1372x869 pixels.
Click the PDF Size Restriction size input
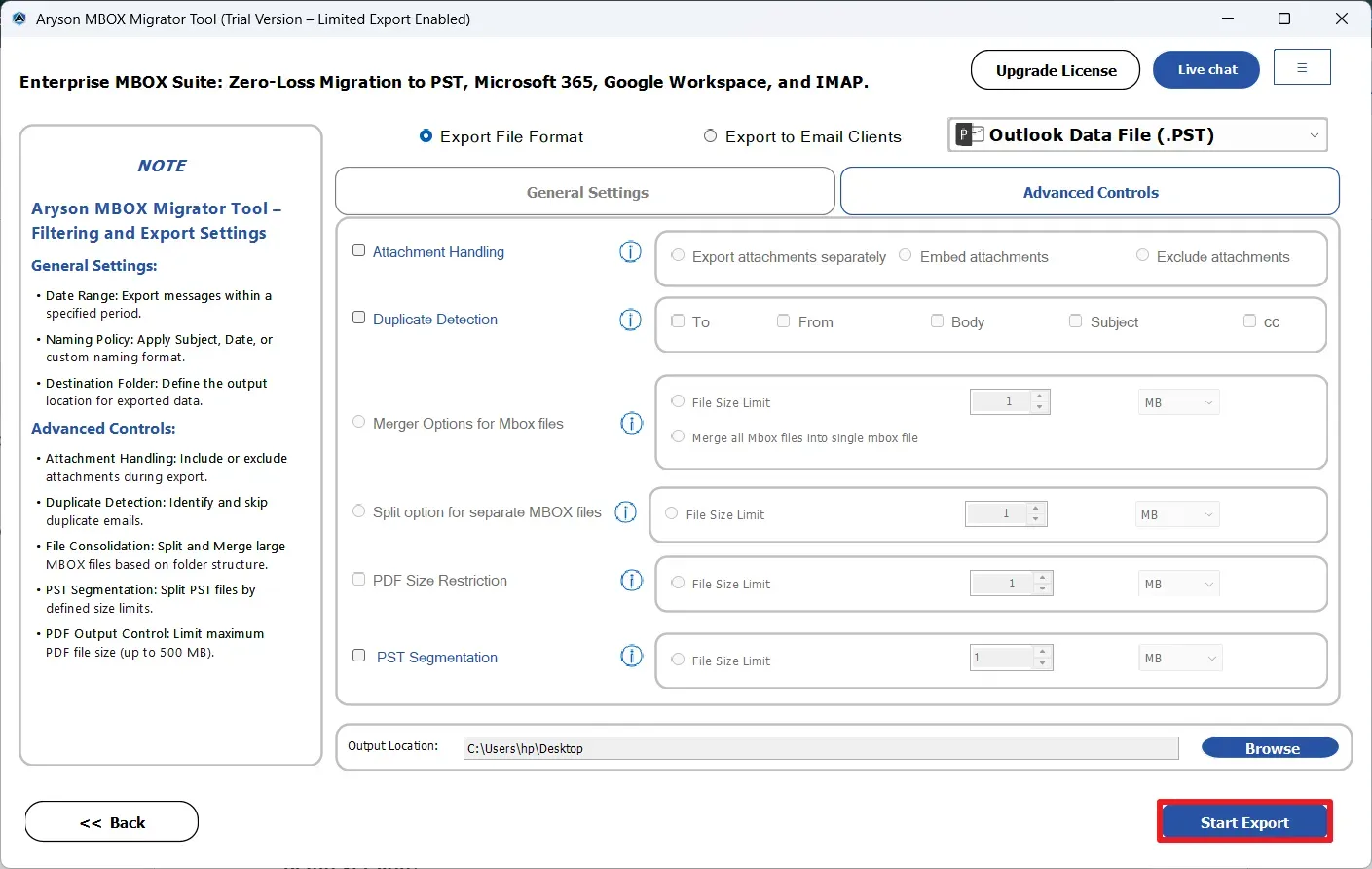pyautogui.click(x=1002, y=584)
